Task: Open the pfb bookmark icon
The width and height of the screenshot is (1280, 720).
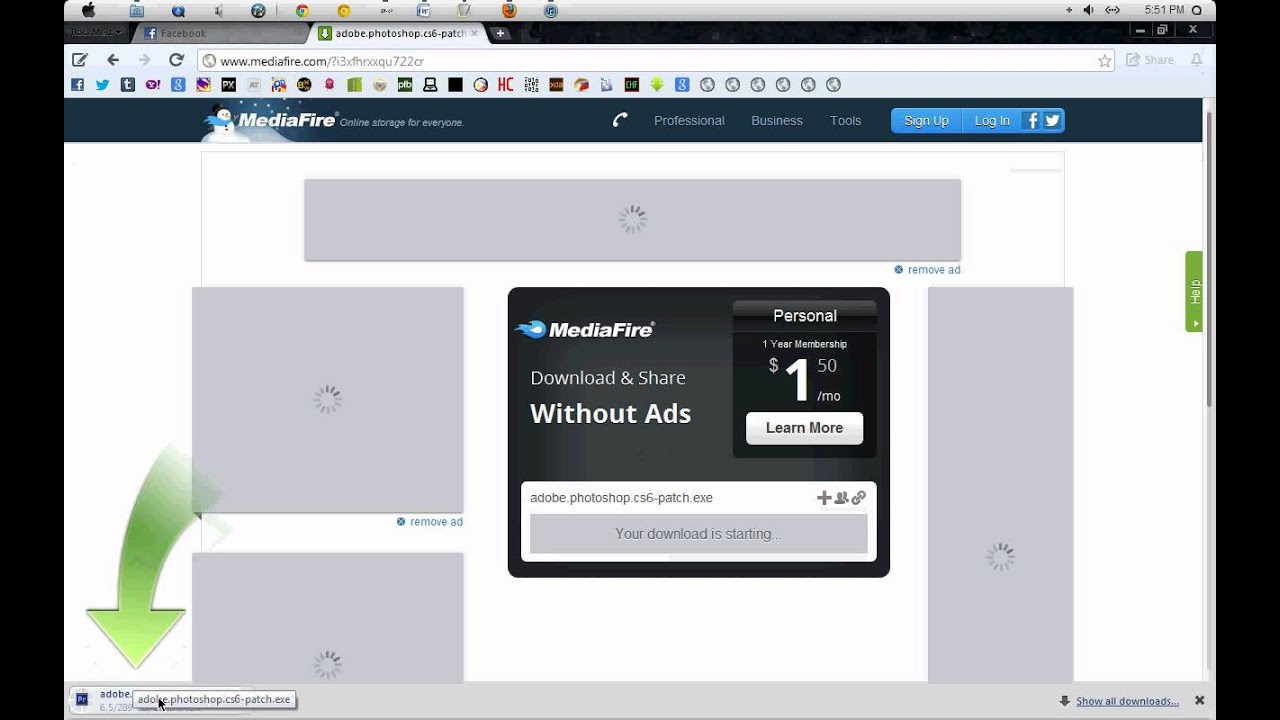Action: point(405,85)
